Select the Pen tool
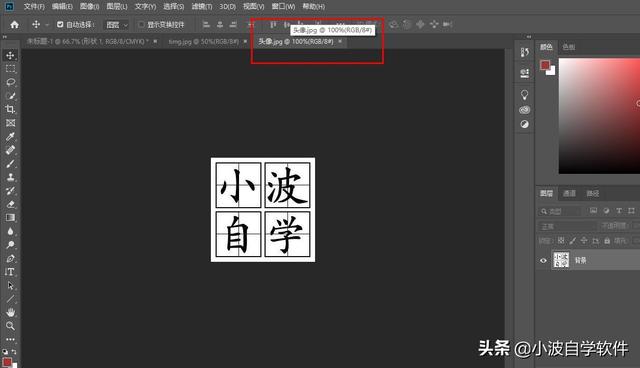640x368 pixels. 10,258
